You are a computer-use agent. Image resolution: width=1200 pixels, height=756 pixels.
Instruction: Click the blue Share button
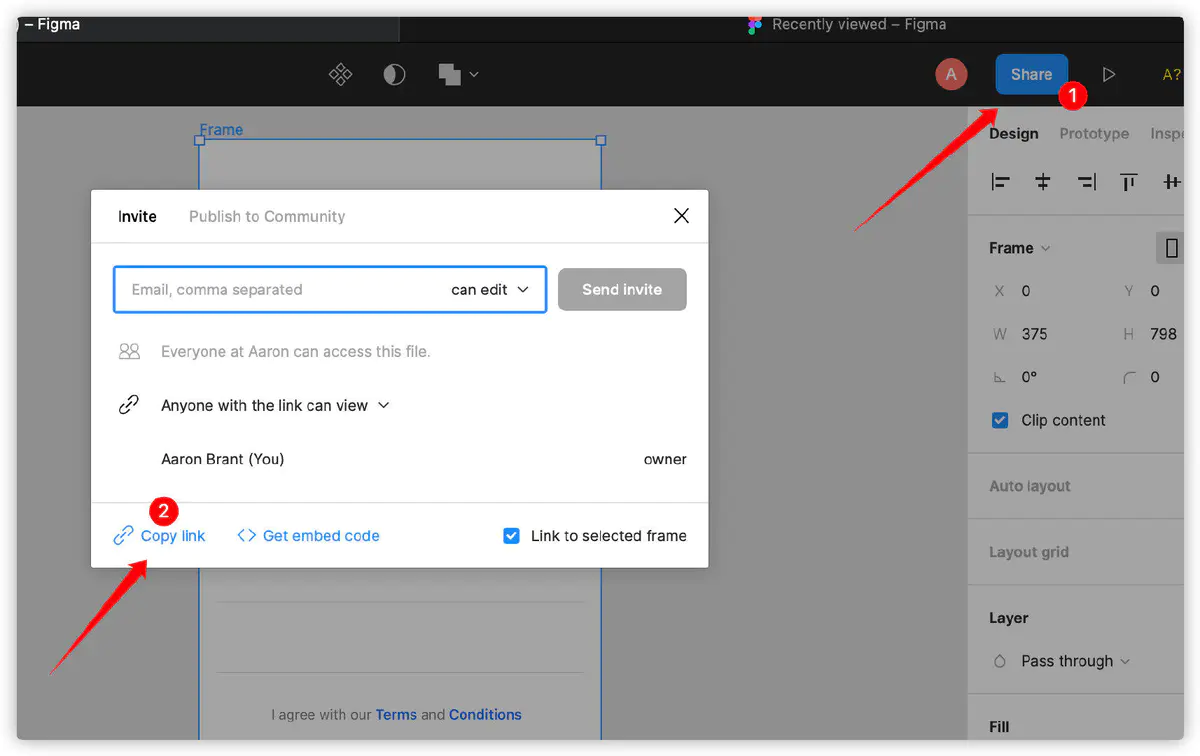click(1031, 74)
